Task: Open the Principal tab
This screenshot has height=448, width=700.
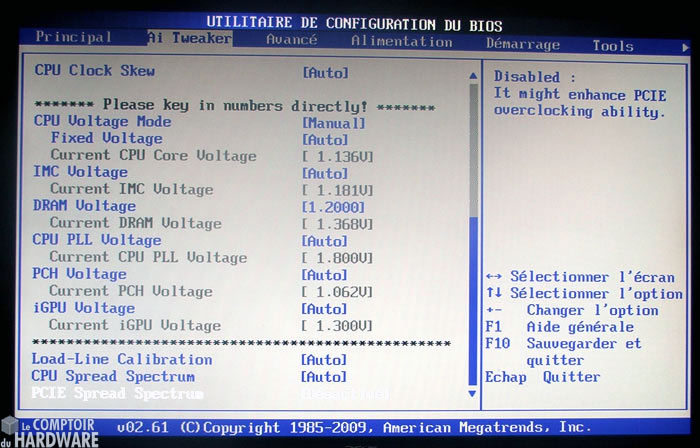Action: (74, 37)
